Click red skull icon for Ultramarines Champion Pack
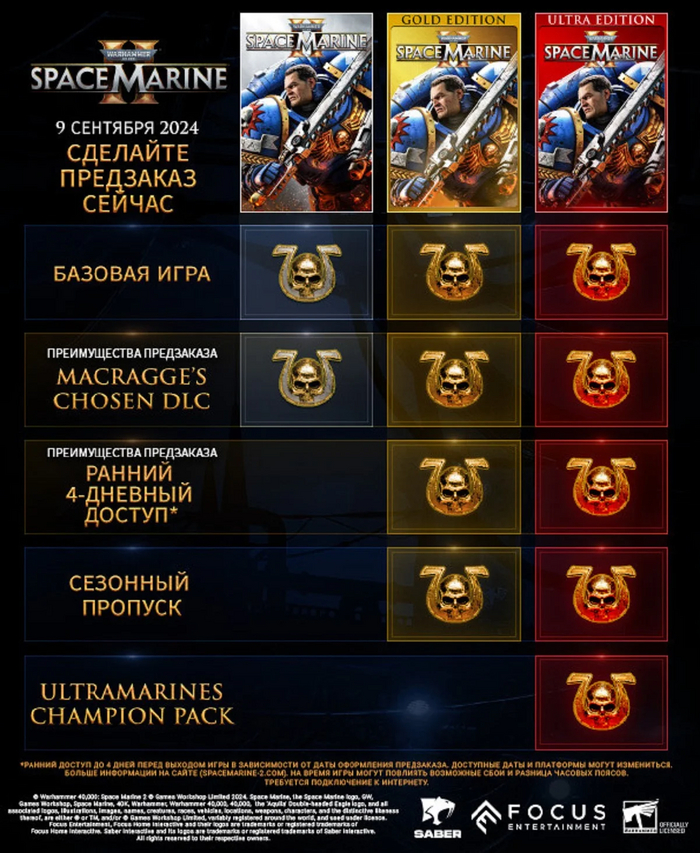The width and height of the screenshot is (700, 853). click(601, 702)
